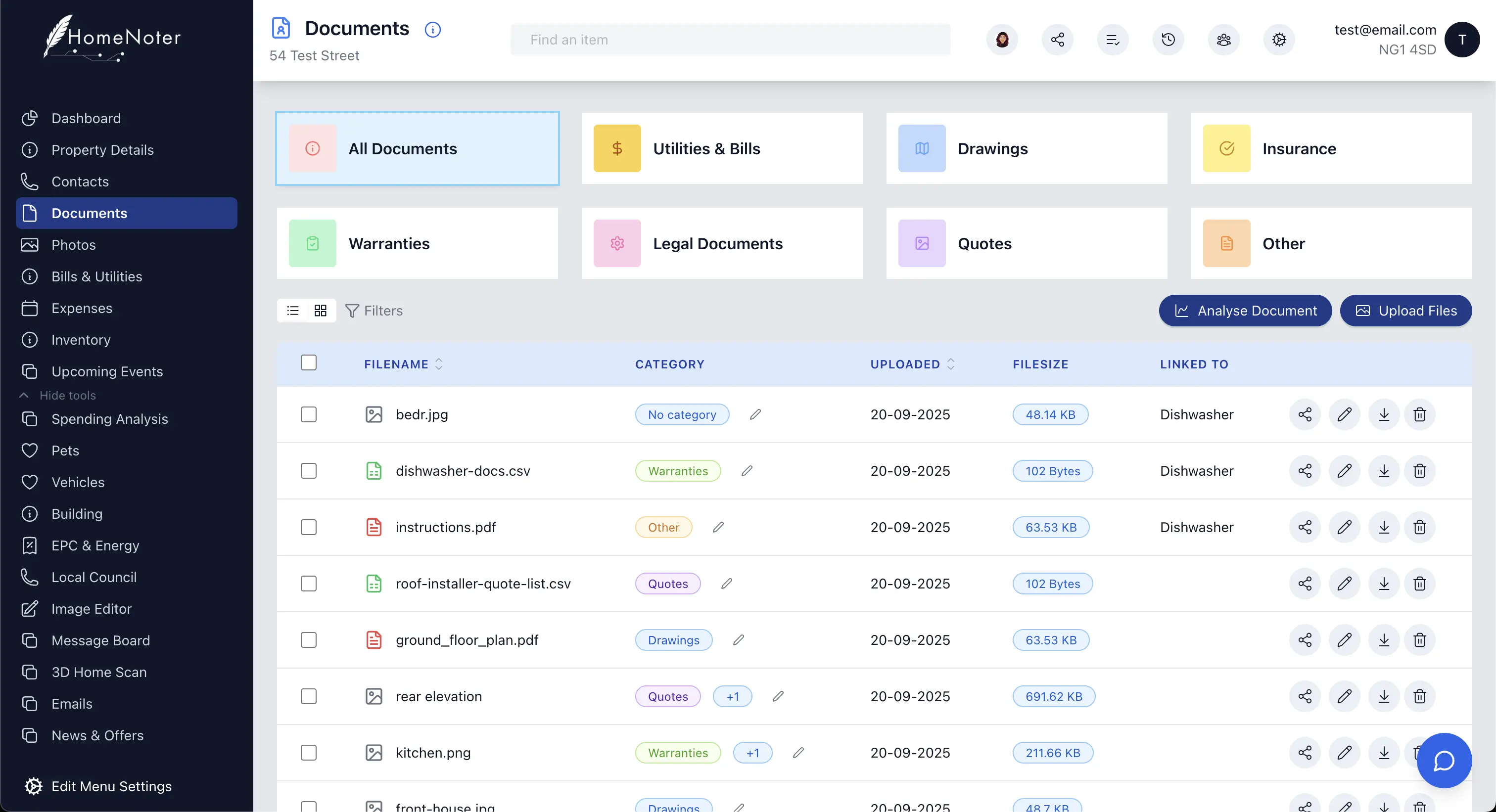
Task: Select the checkbox for dishwasher-docs.csv
Action: tap(308, 471)
